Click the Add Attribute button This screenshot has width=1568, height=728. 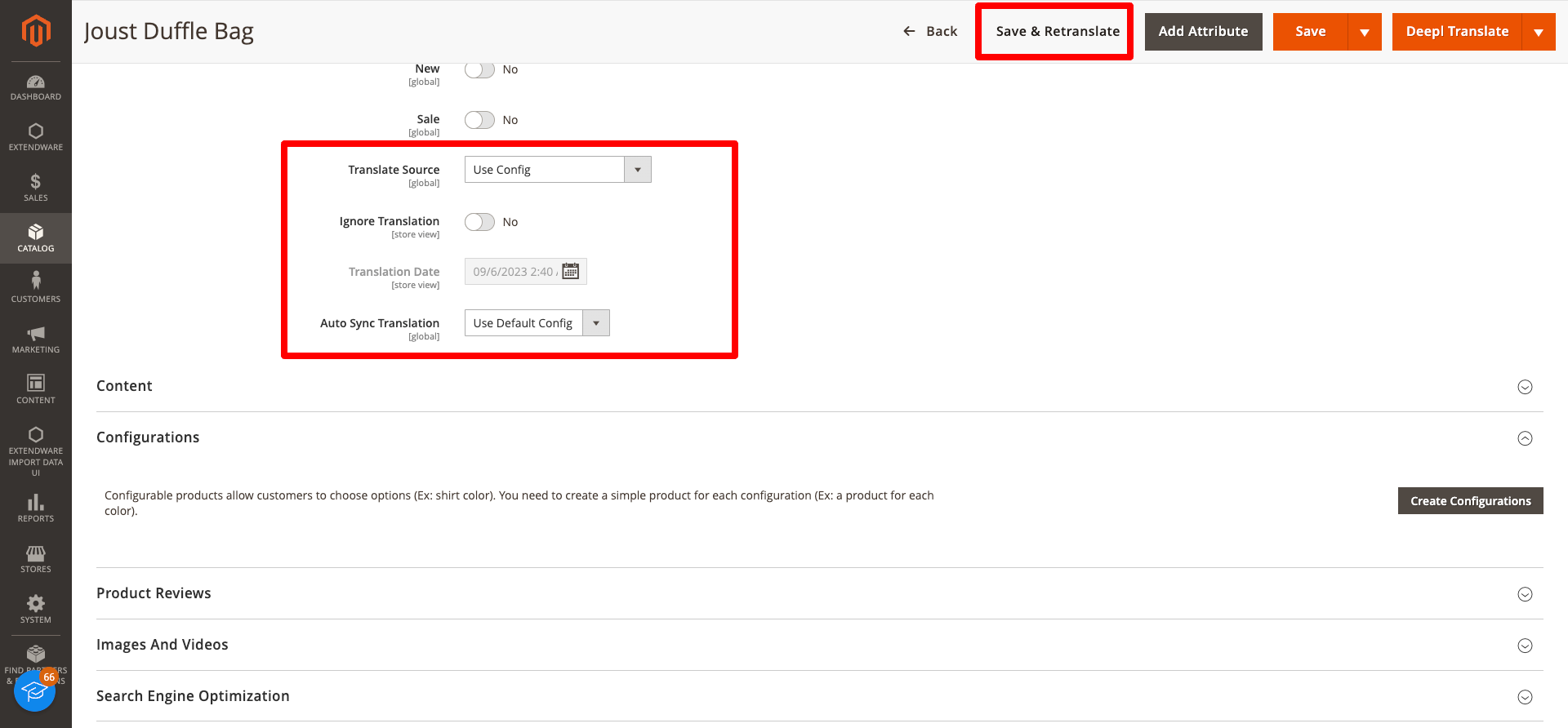(x=1203, y=32)
